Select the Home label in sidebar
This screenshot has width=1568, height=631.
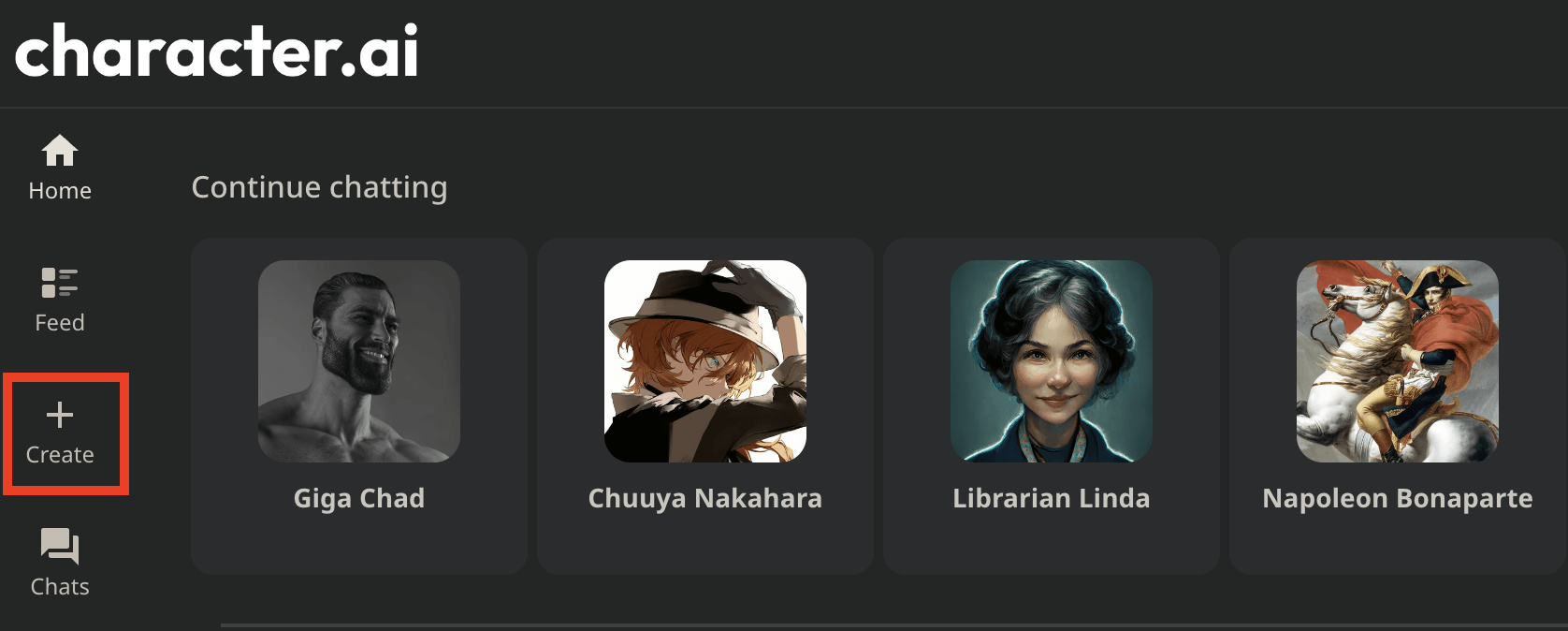click(60, 191)
